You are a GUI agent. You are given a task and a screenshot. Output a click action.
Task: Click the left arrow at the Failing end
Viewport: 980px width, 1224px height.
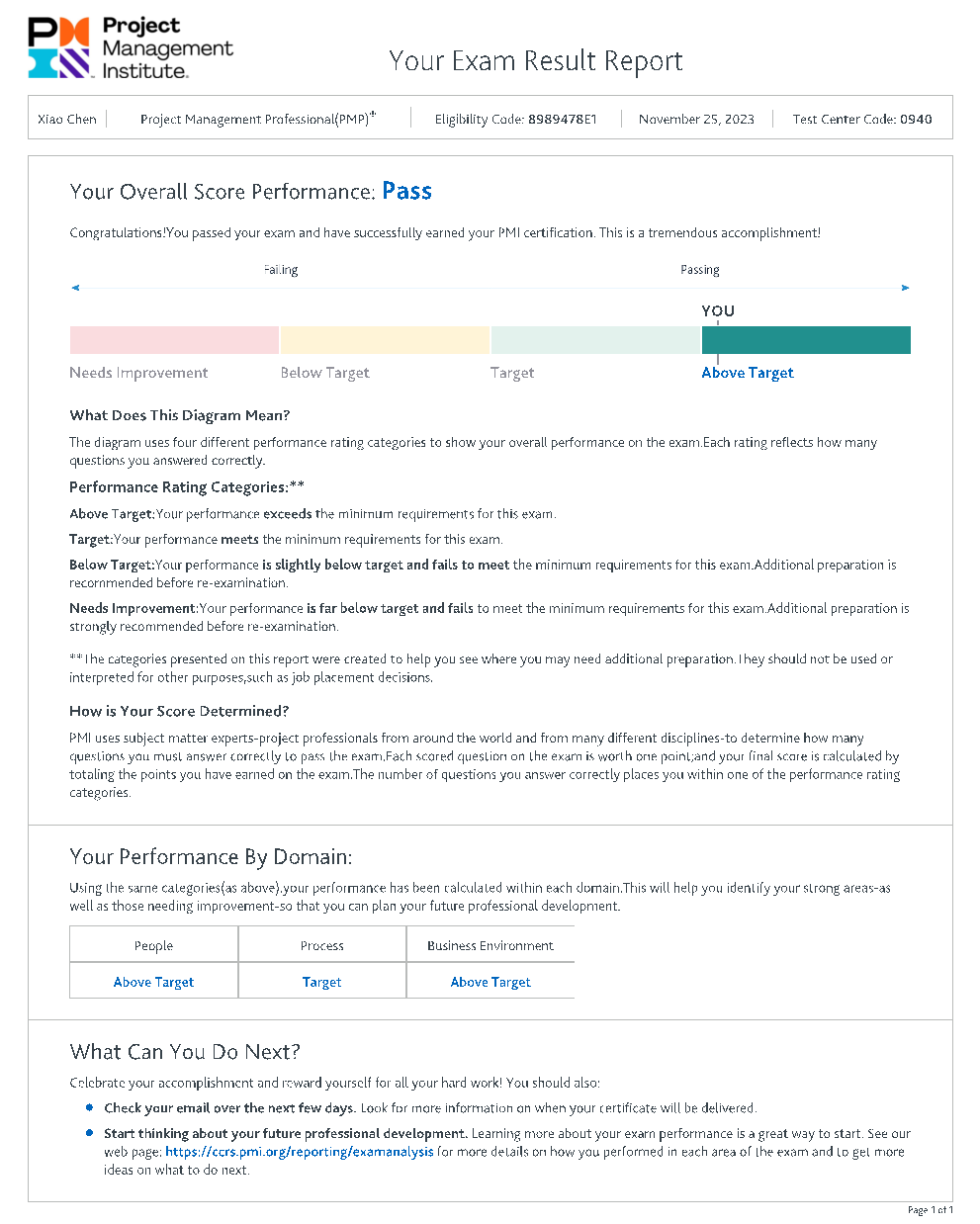pyautogui.click(x=76, y=288)
